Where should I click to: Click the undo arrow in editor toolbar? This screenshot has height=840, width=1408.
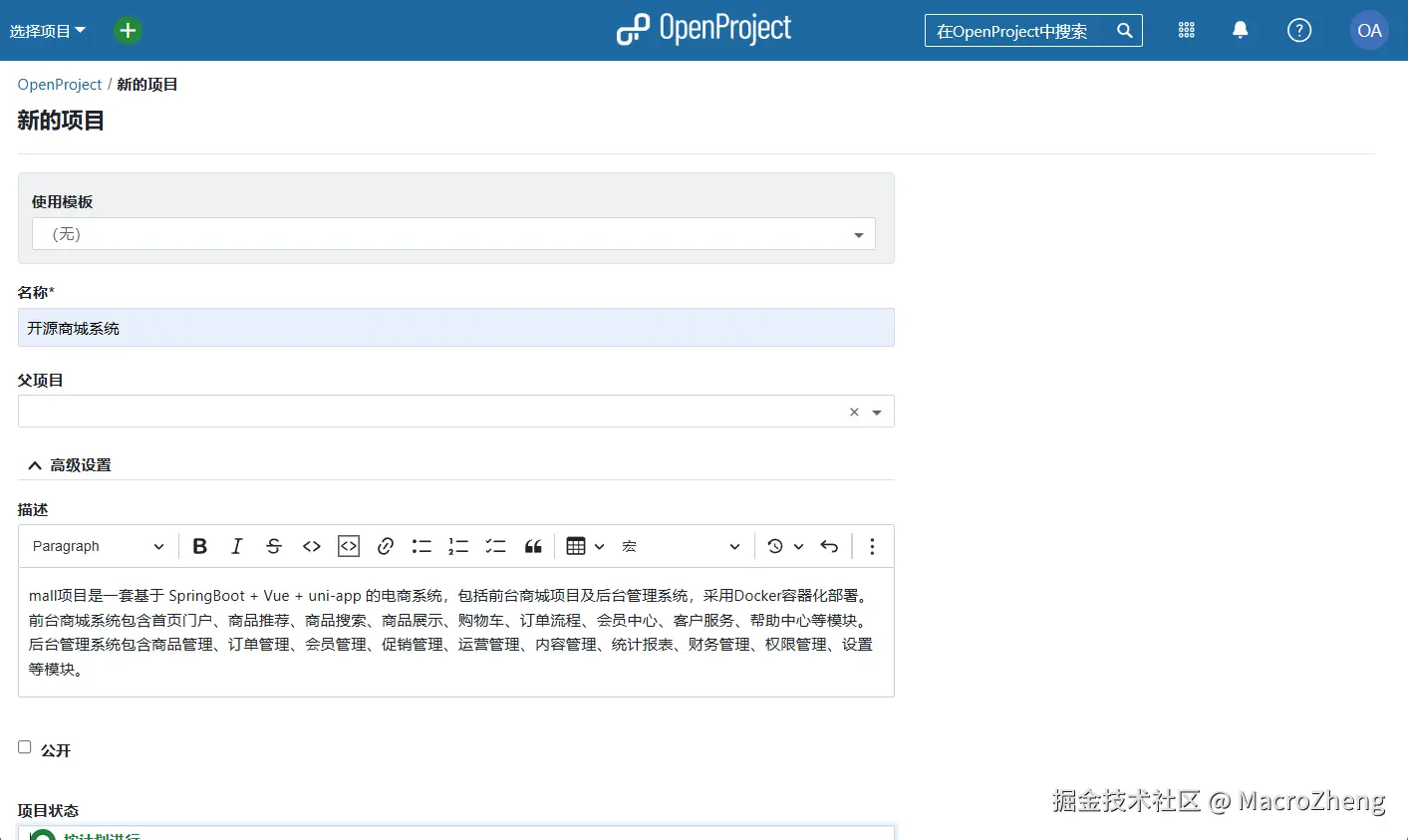(x=829, y=546)
